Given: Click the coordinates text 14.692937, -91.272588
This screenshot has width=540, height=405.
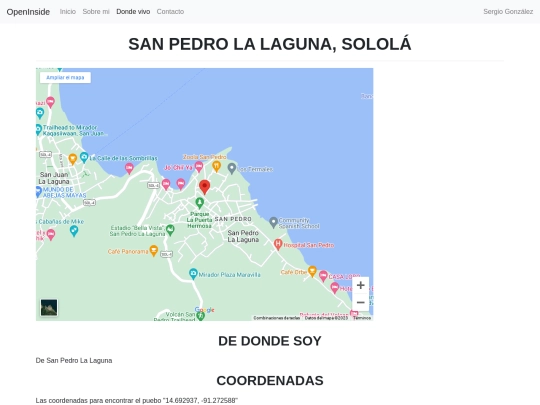Looking at the screenshot, I should coord(201,401).
